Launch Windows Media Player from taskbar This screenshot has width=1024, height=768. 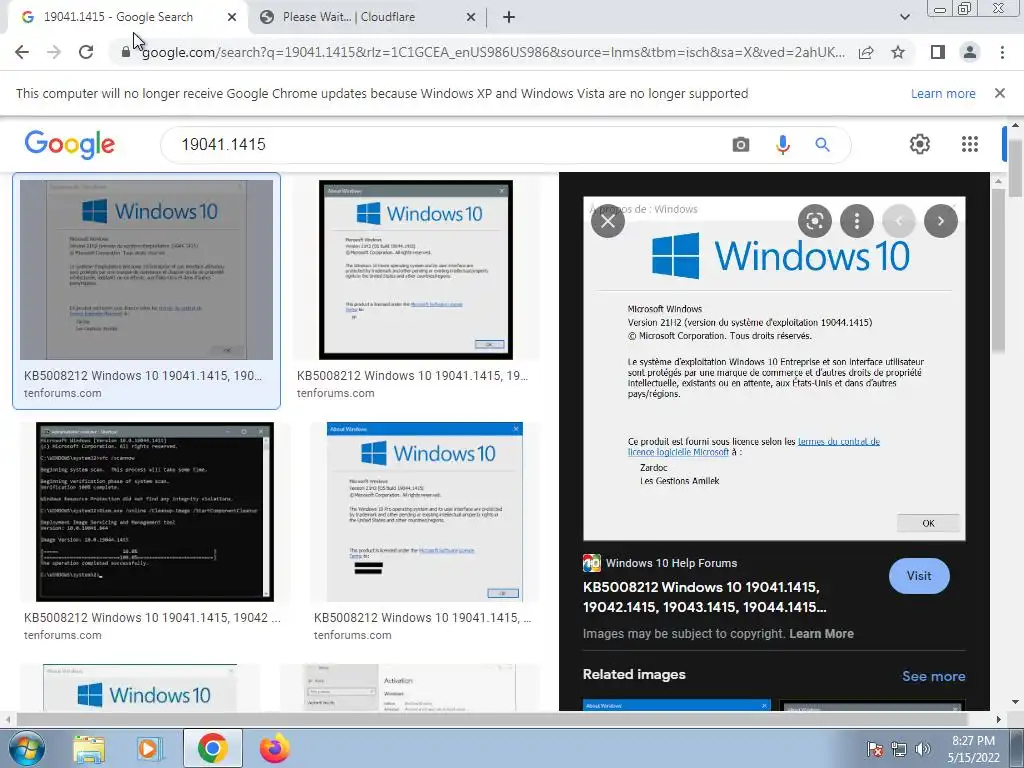(x=149, y=749)
